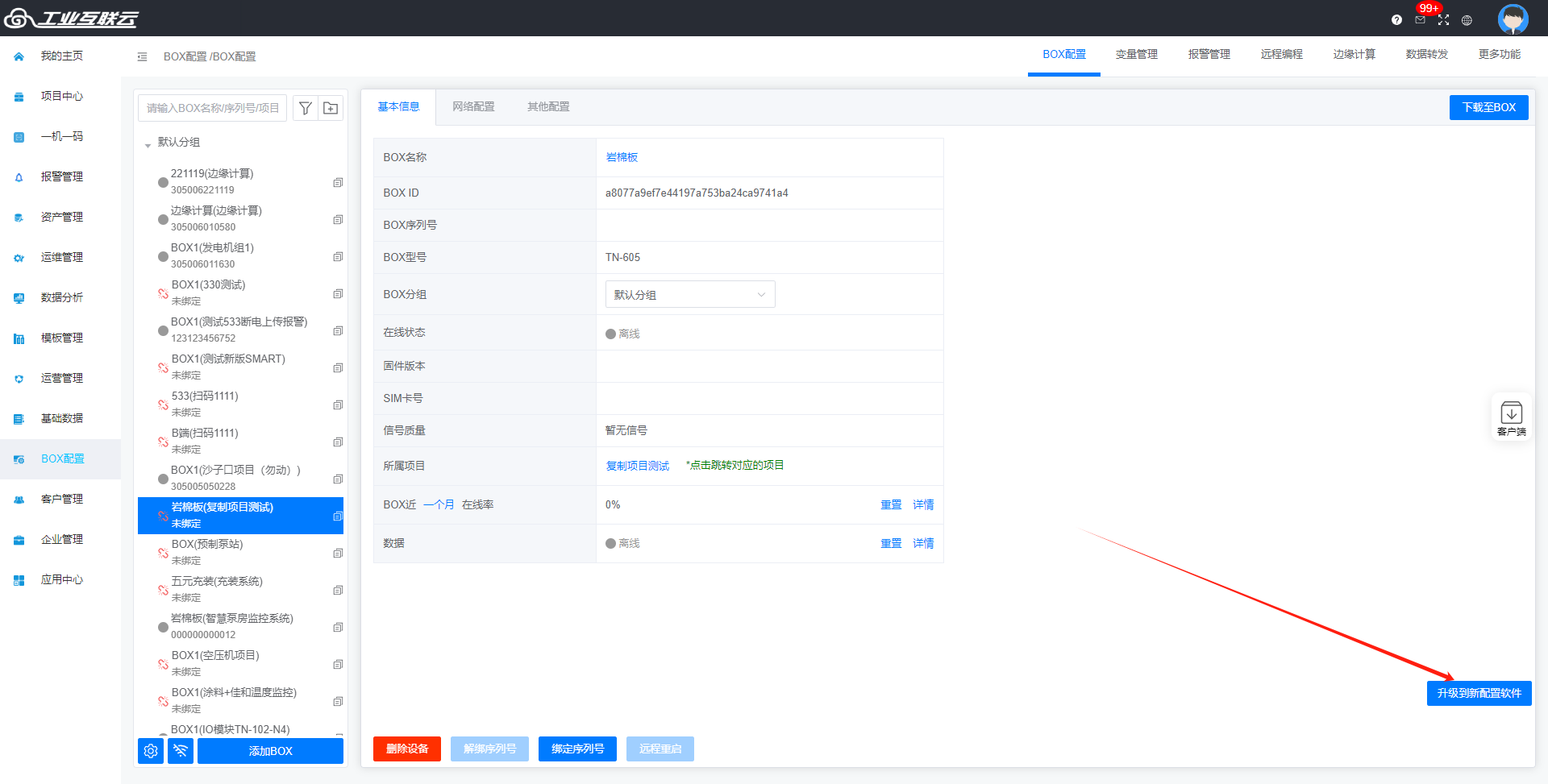Copy icon for 五元充装(充装系统) row
The image size is (1548, 784).
pyautogui.click(x=338, y=591)
